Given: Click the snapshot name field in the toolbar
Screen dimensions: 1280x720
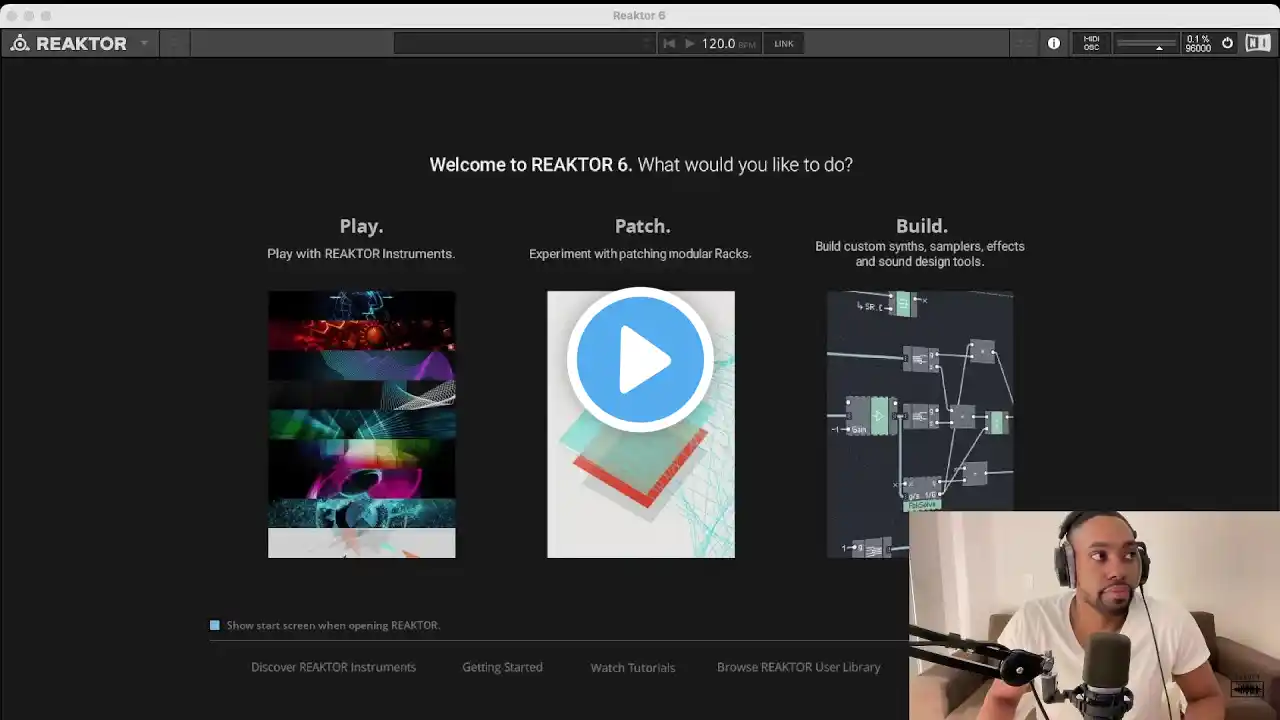Looking at the screenshot, I should (524, 43).
